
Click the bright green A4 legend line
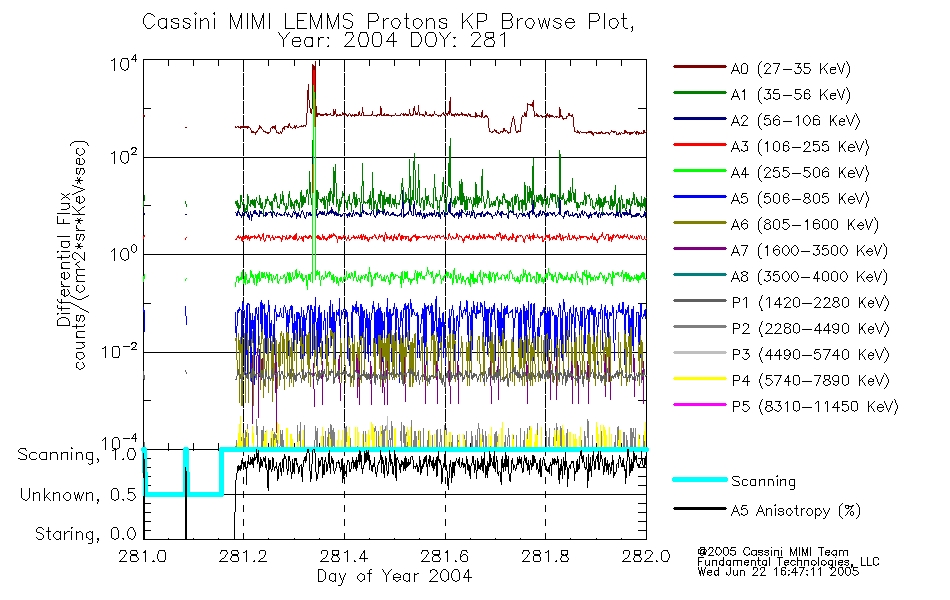pyautogui.click(x=699, y=171)
